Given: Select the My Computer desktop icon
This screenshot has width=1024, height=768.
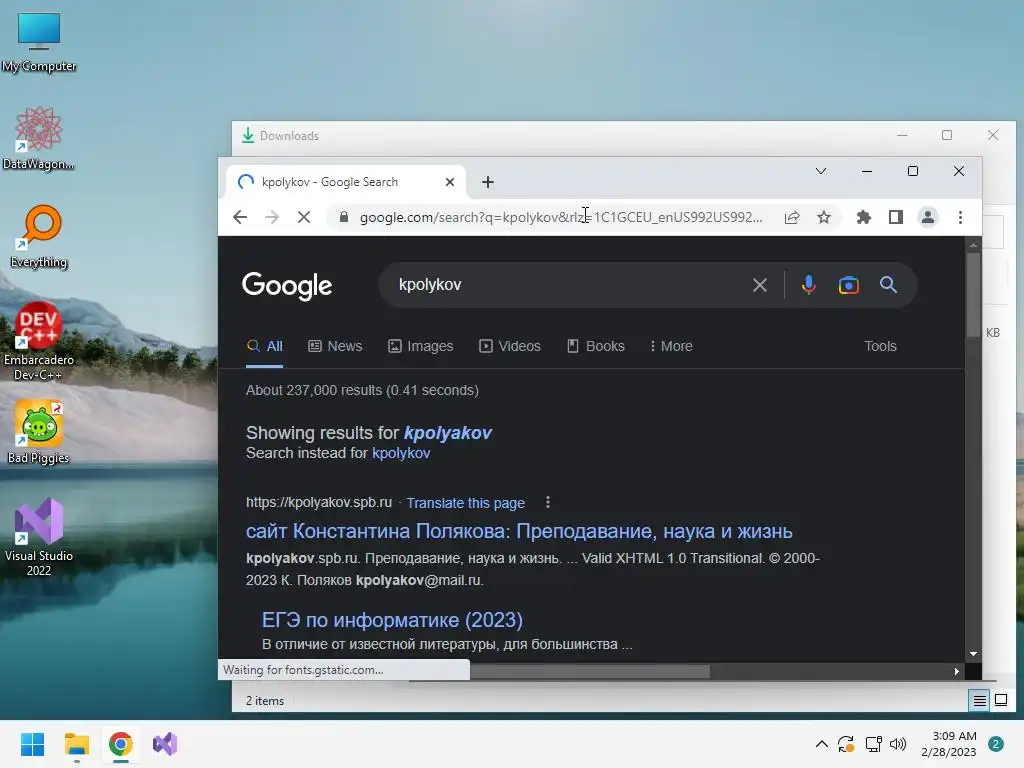Looking at the screenshot, I should [39, 42].
